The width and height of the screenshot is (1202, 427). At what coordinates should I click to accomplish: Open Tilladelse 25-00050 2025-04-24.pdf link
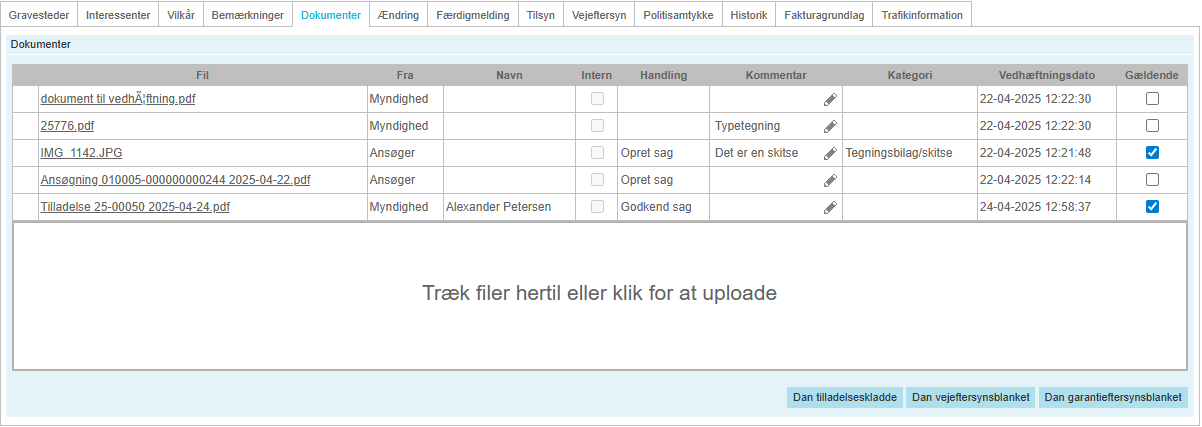(135, 207)
